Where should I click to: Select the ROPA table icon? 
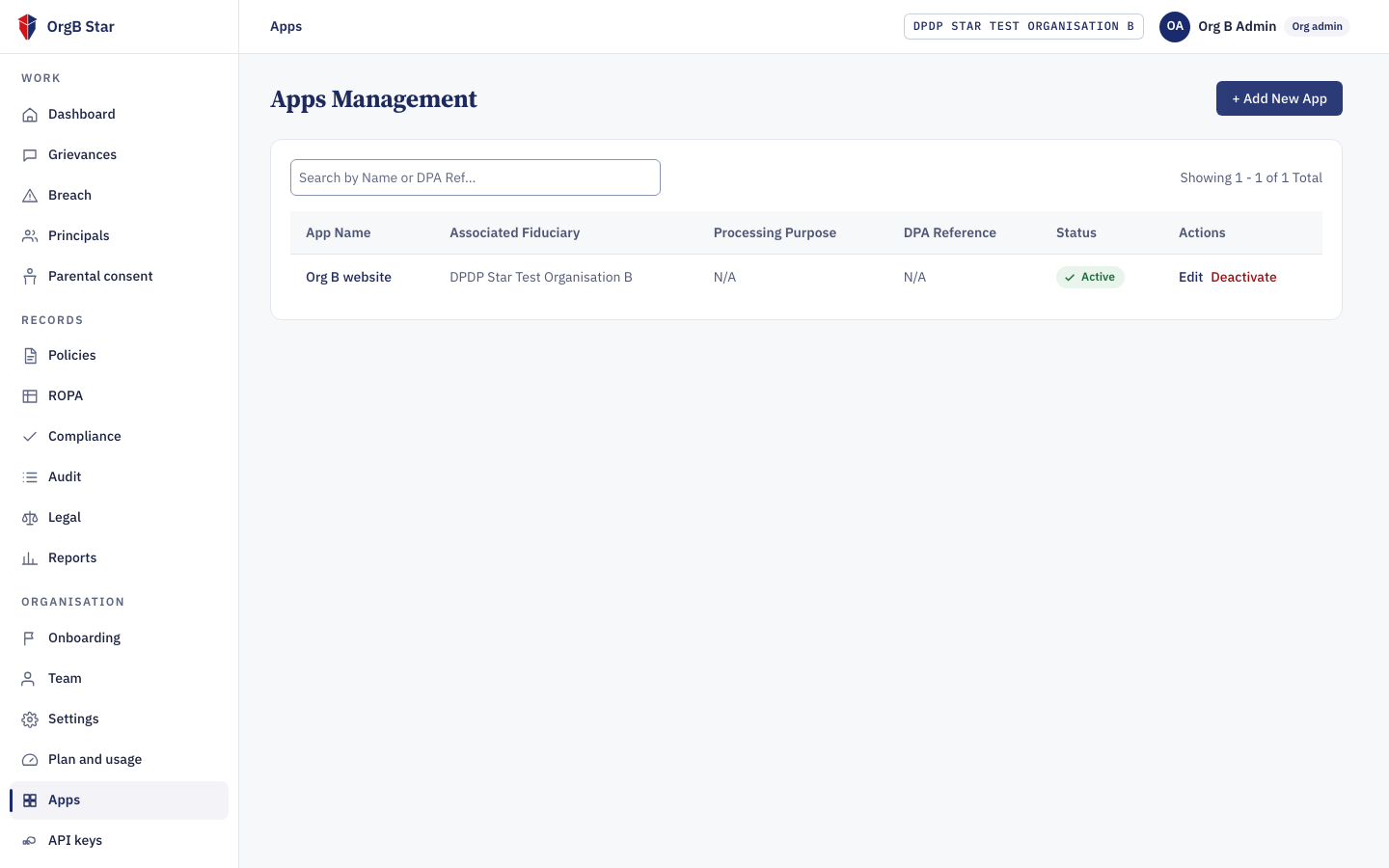click(x=30, y=396)
